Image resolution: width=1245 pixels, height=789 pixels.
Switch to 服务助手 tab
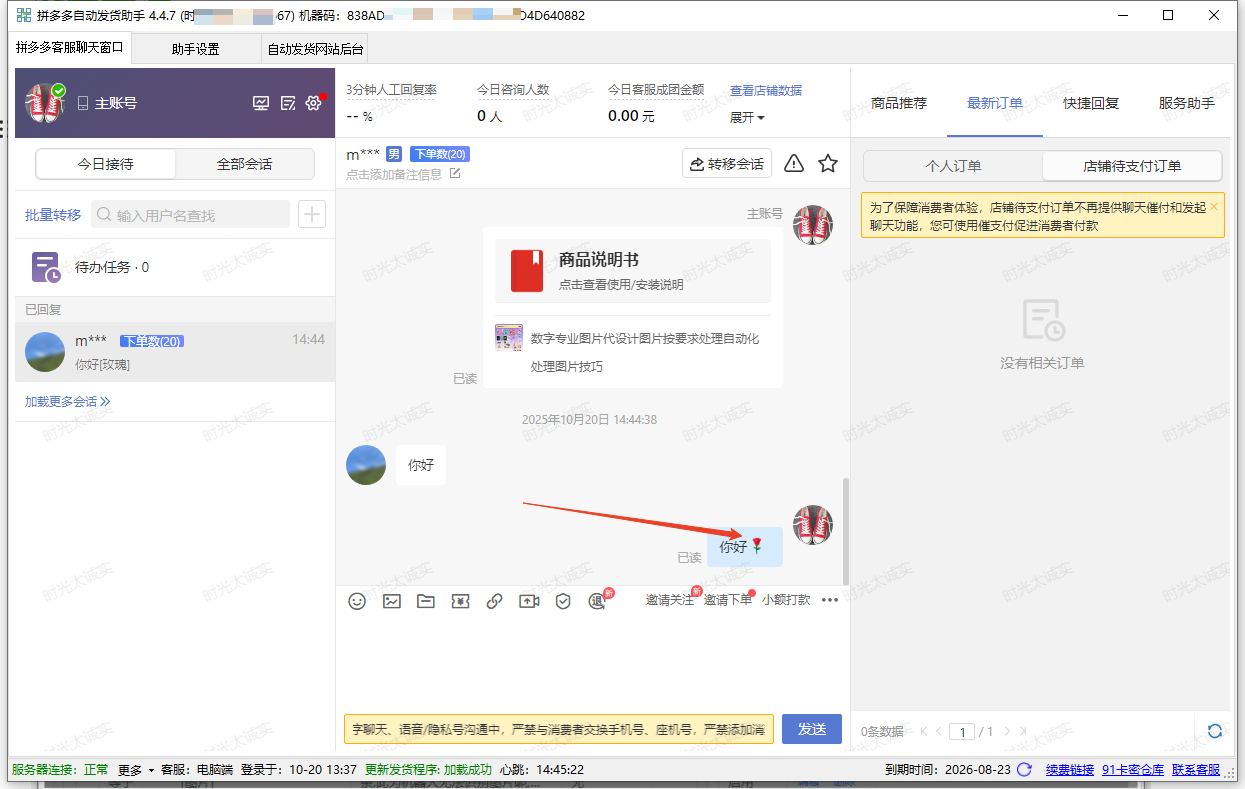point(1187,103)
